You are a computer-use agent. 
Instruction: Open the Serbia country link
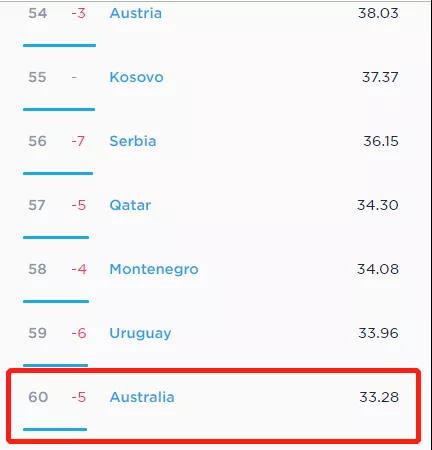click(x=133, y=141)
